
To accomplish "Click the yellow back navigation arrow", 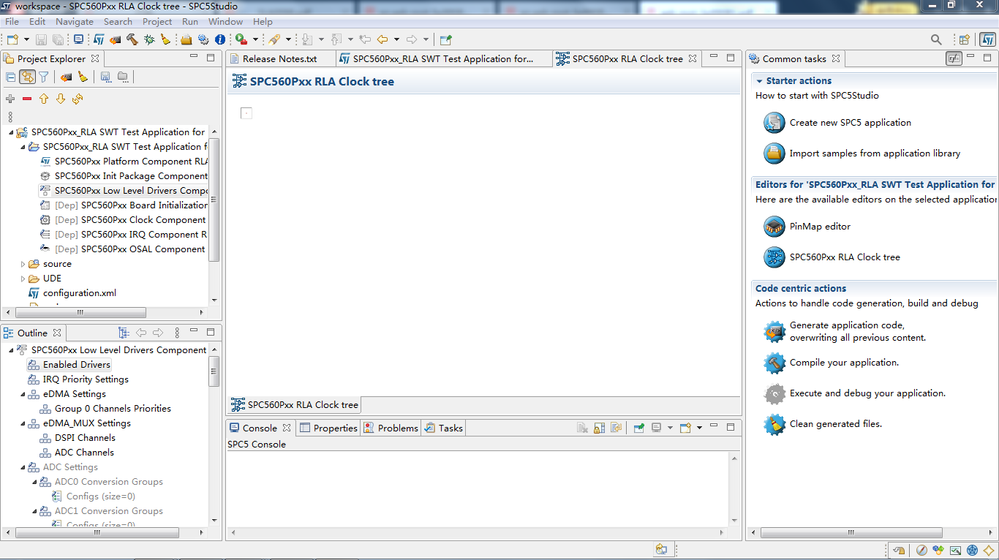I will point(383,39).
